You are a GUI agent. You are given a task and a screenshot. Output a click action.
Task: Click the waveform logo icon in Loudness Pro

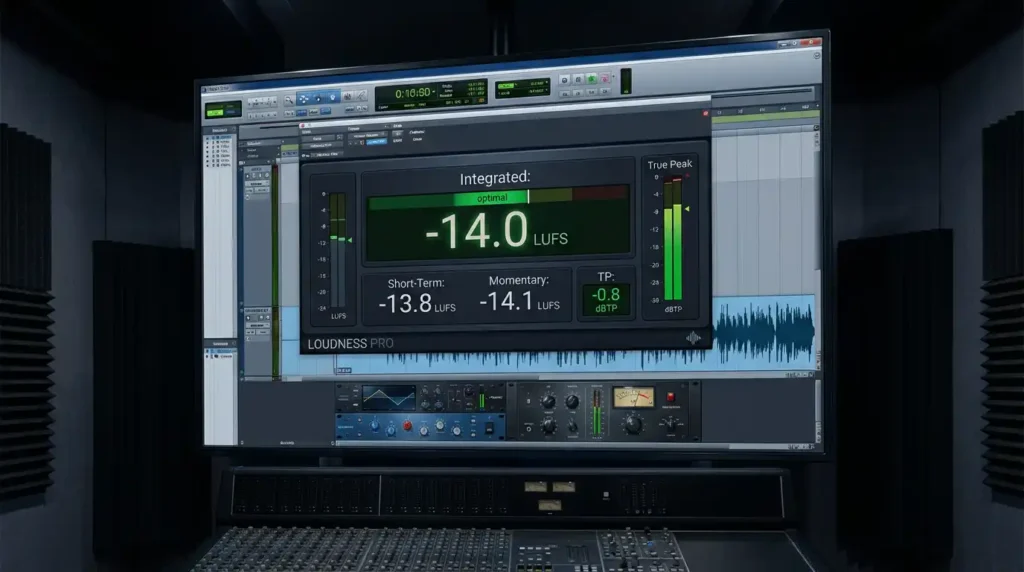coord(693,338)
